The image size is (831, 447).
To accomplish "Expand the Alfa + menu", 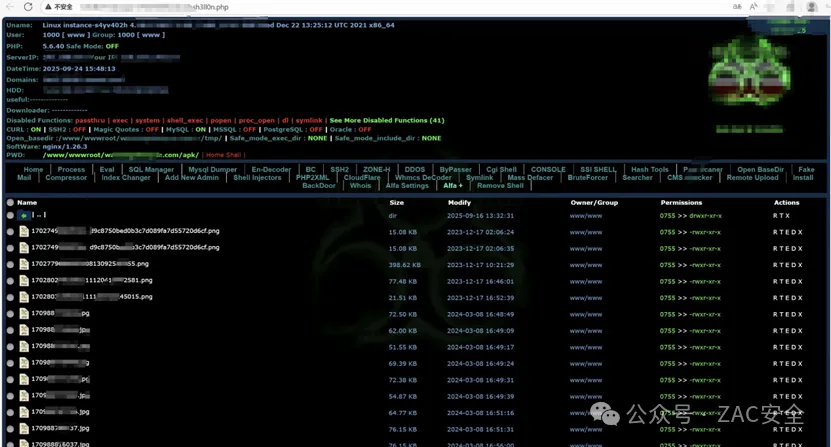I will click(x=453, y=186).
